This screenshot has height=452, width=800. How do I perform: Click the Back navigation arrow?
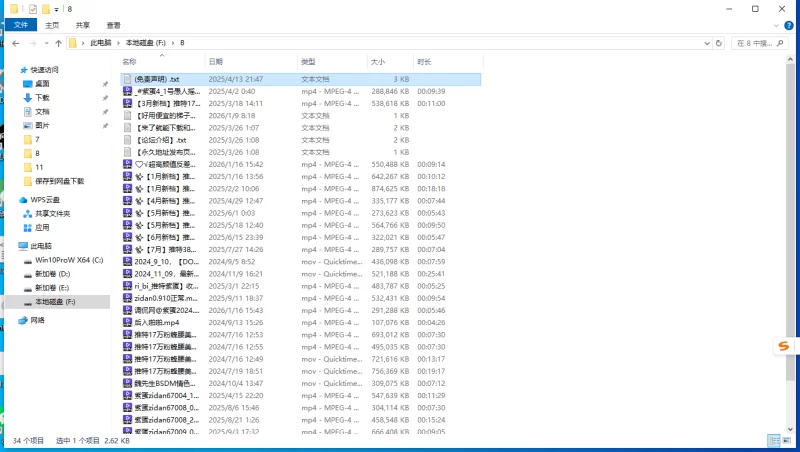[x=16, y=43]
